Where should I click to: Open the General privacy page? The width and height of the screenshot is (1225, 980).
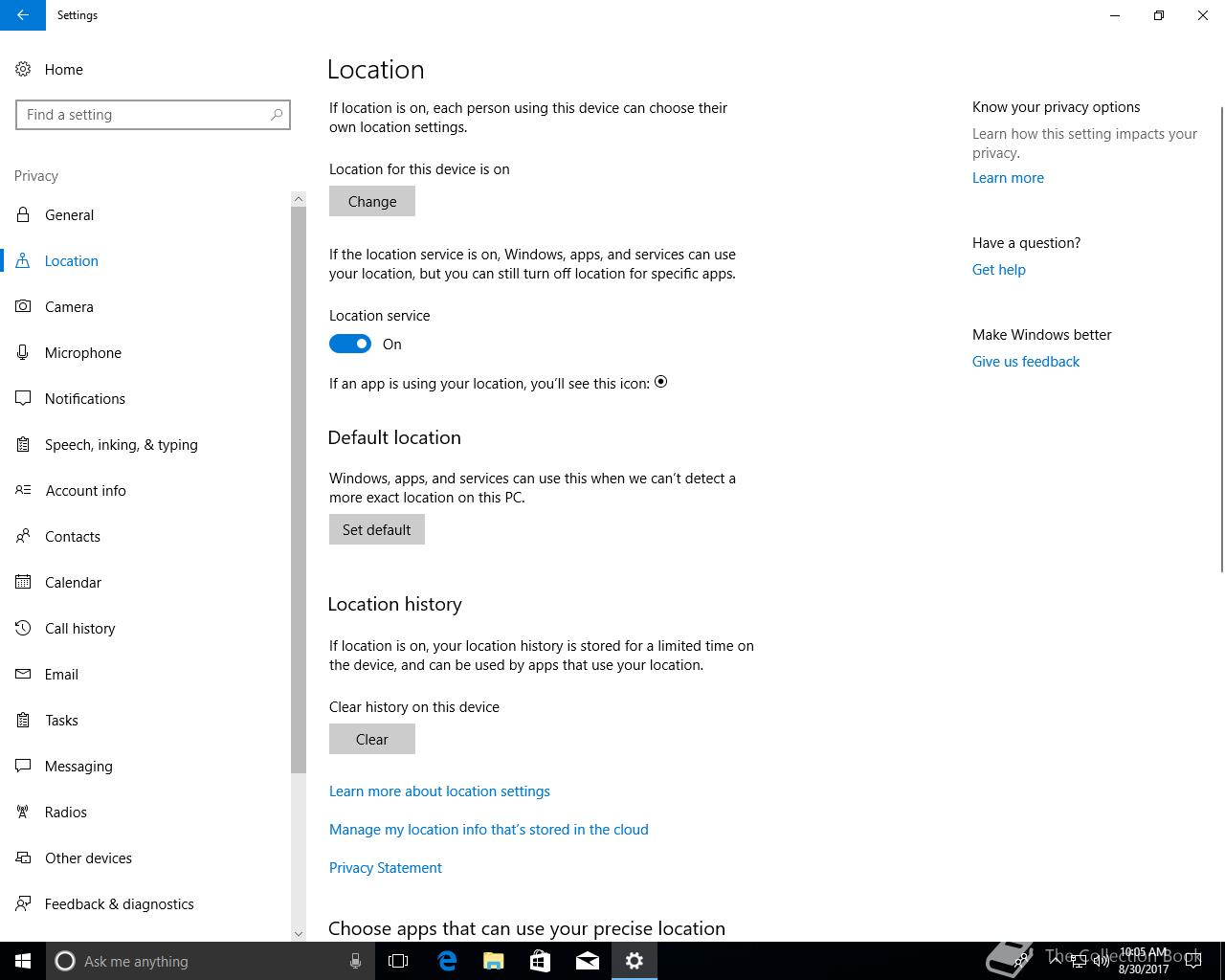click(x=145, y=214)
